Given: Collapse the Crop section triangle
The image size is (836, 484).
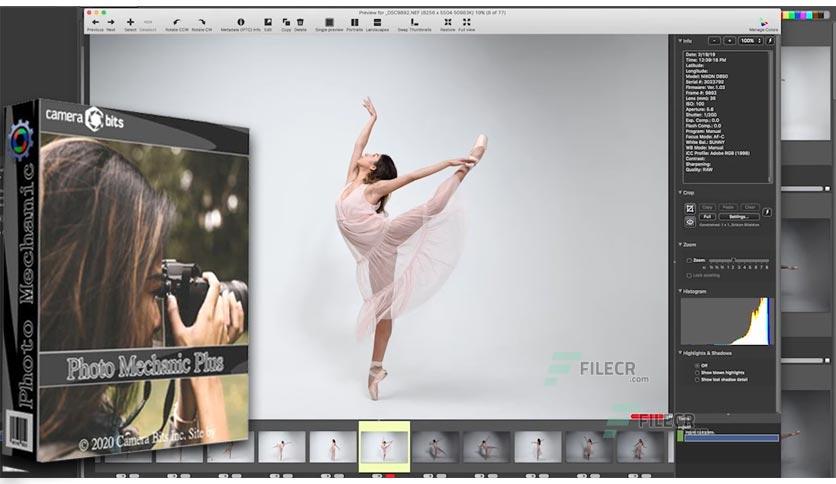Looking at the screenshot, I should [680, 192].
